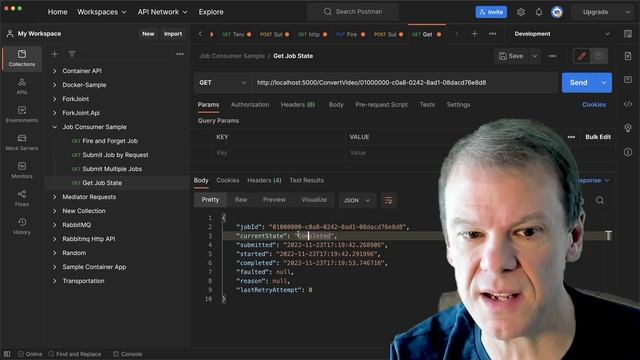
Task: Open the request info icon in the right sidebar
Action: click(628, 152)
